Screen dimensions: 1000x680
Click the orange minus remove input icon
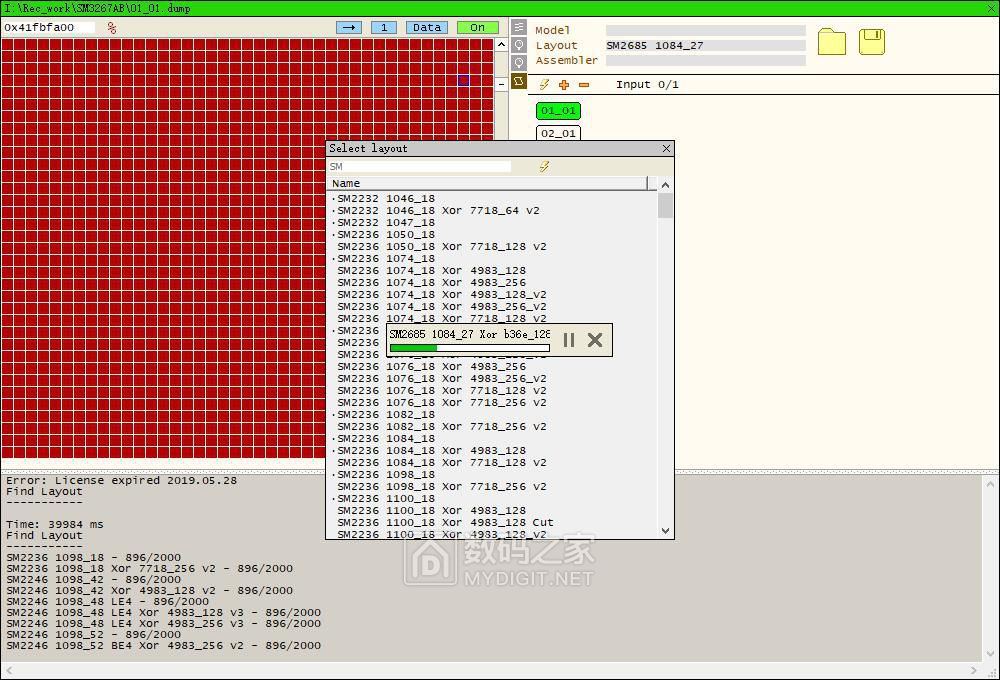pyautogui.click(x=584, y=84)
